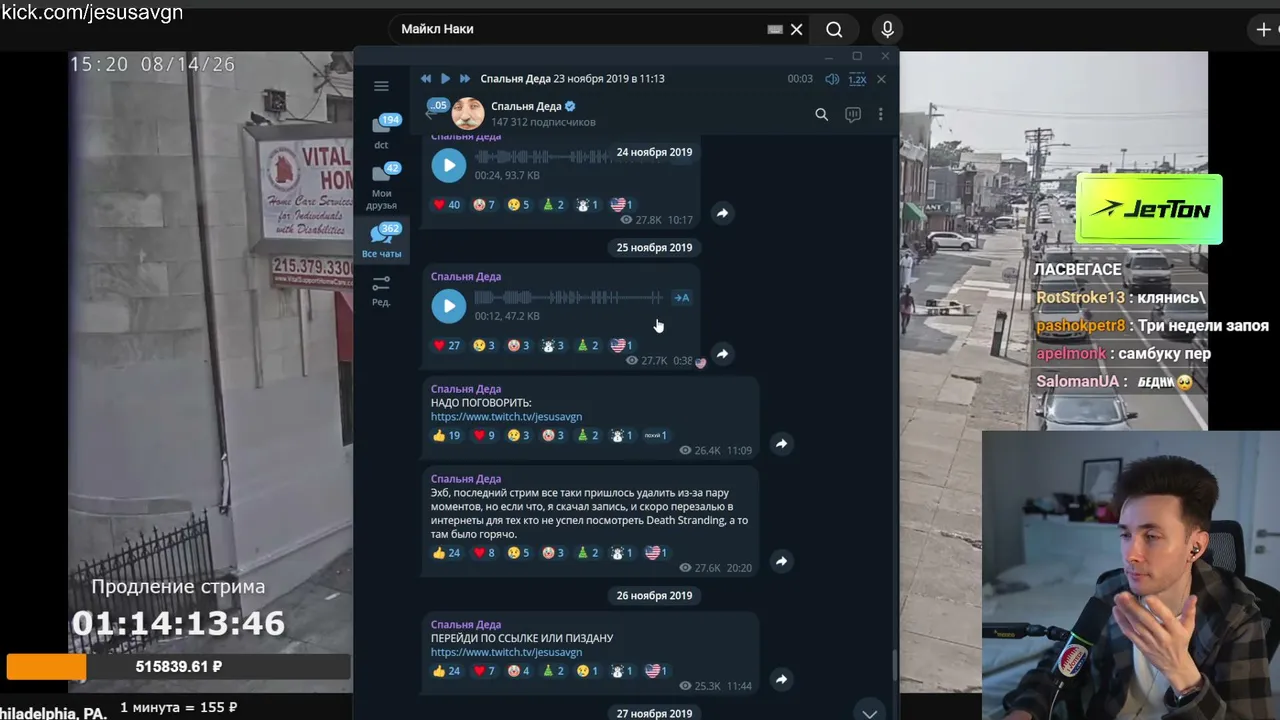The image size is (1280, 720).
Task: Change the 1.2X playback speed
Action: 857,79
